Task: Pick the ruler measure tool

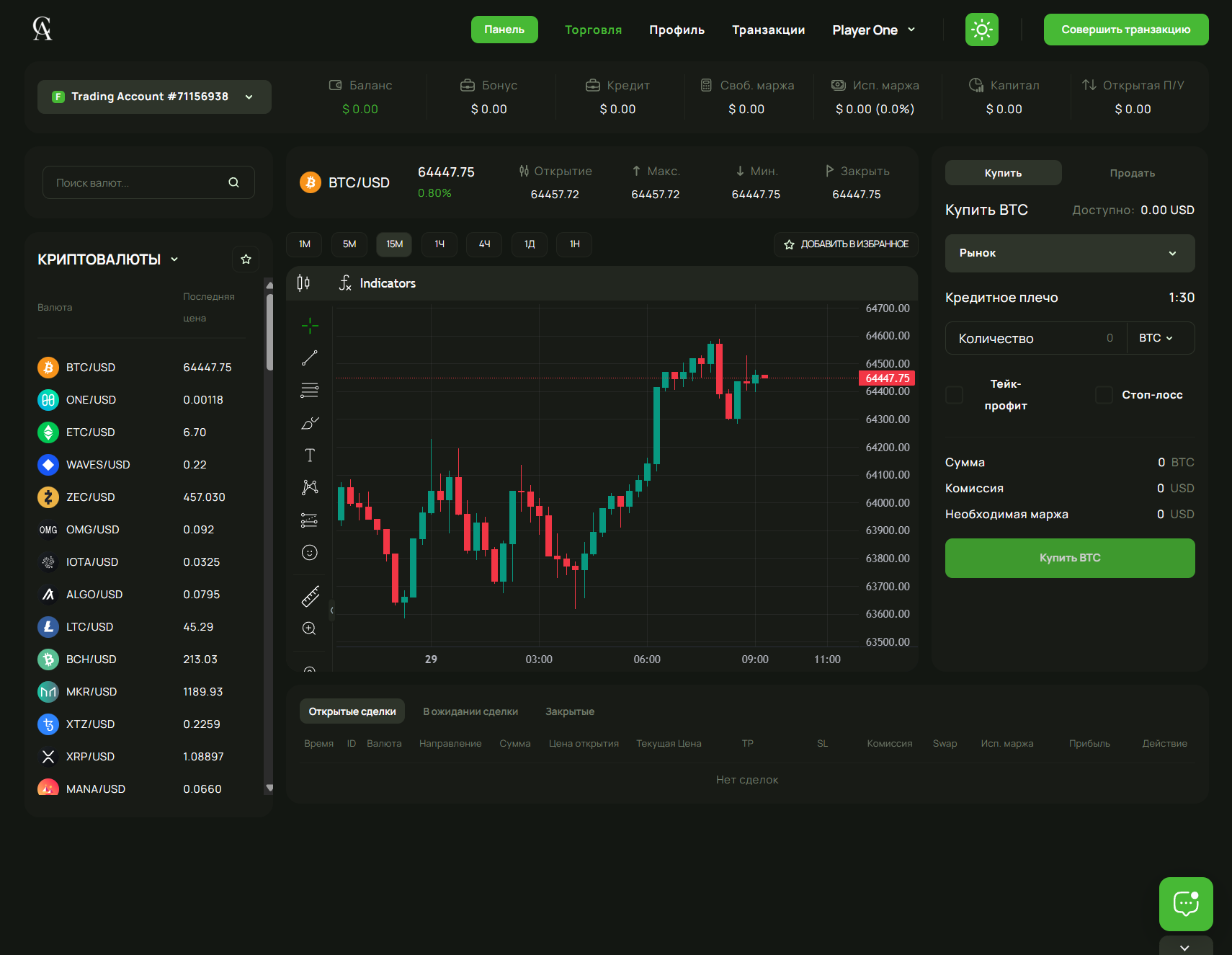Action: tap(310, 596)
